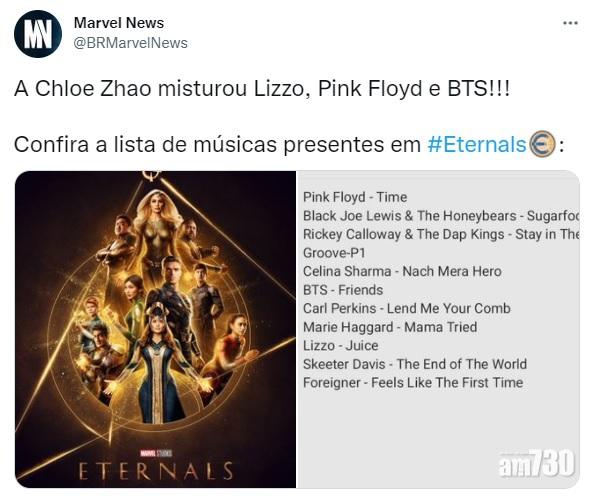The image size is (596, 496).
Task: Click 'Foreigner - Feels Like The First Time'
Action: (413, 382)
